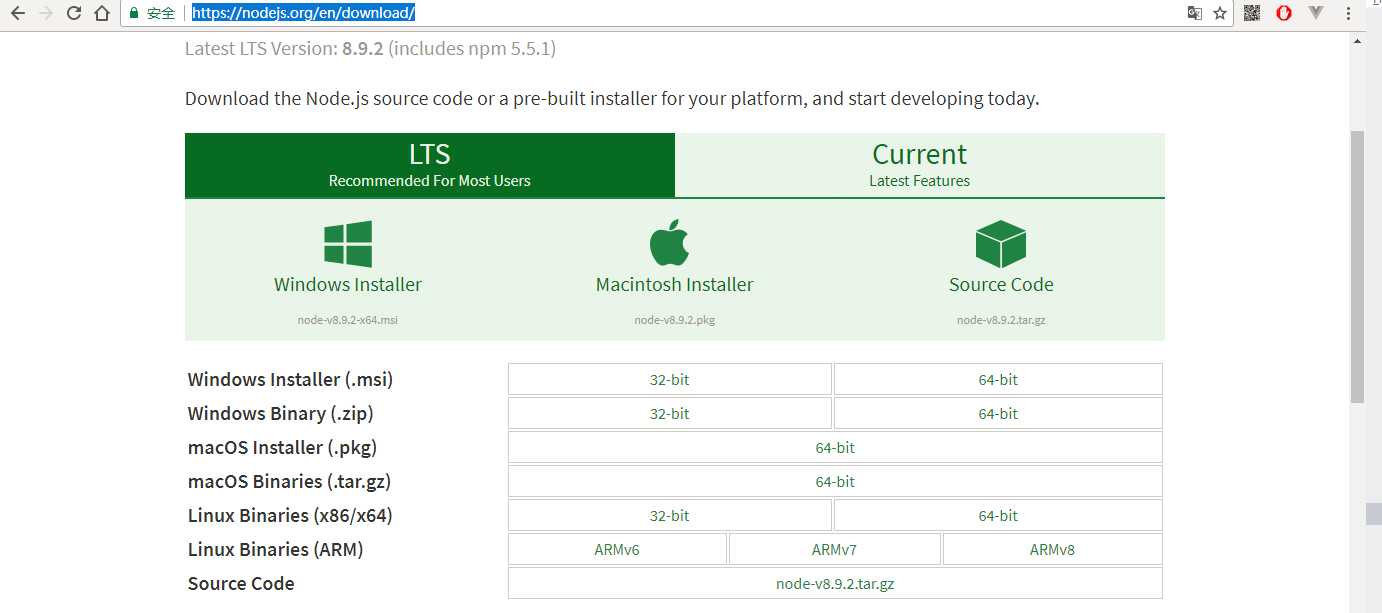Image resolution: width=1382 pixels, height=613 pixels.
Task: Open the browser home page icon
Action: point(101,13)
